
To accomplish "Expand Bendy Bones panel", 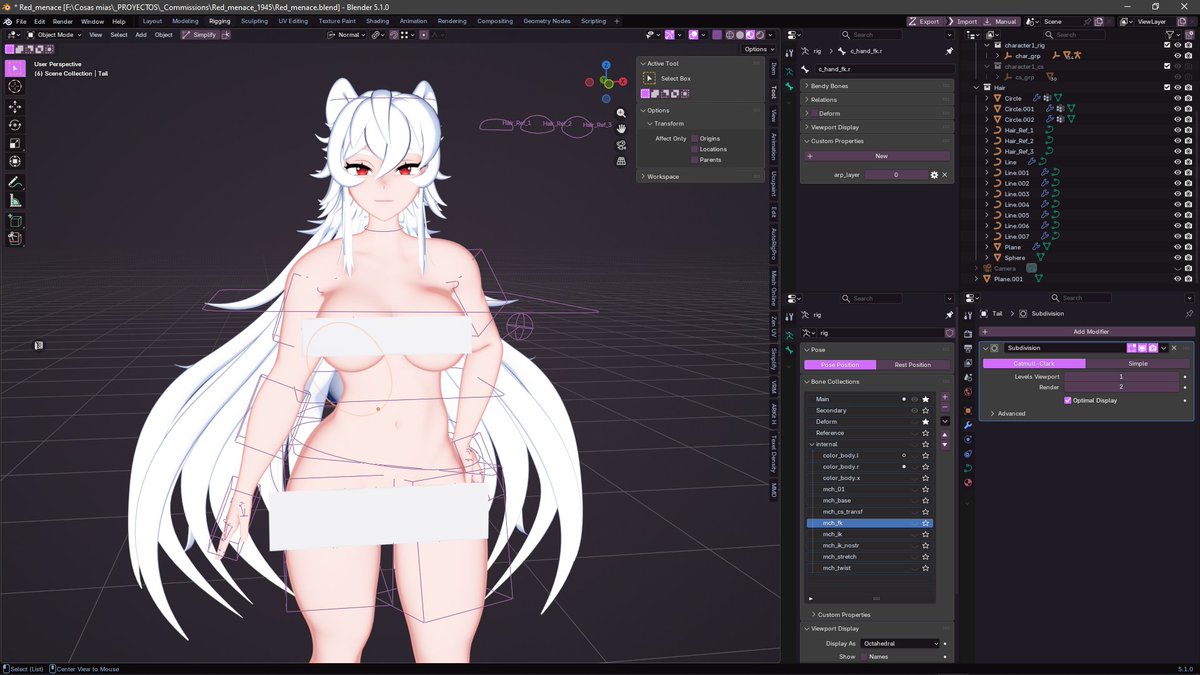I will 875,86.
